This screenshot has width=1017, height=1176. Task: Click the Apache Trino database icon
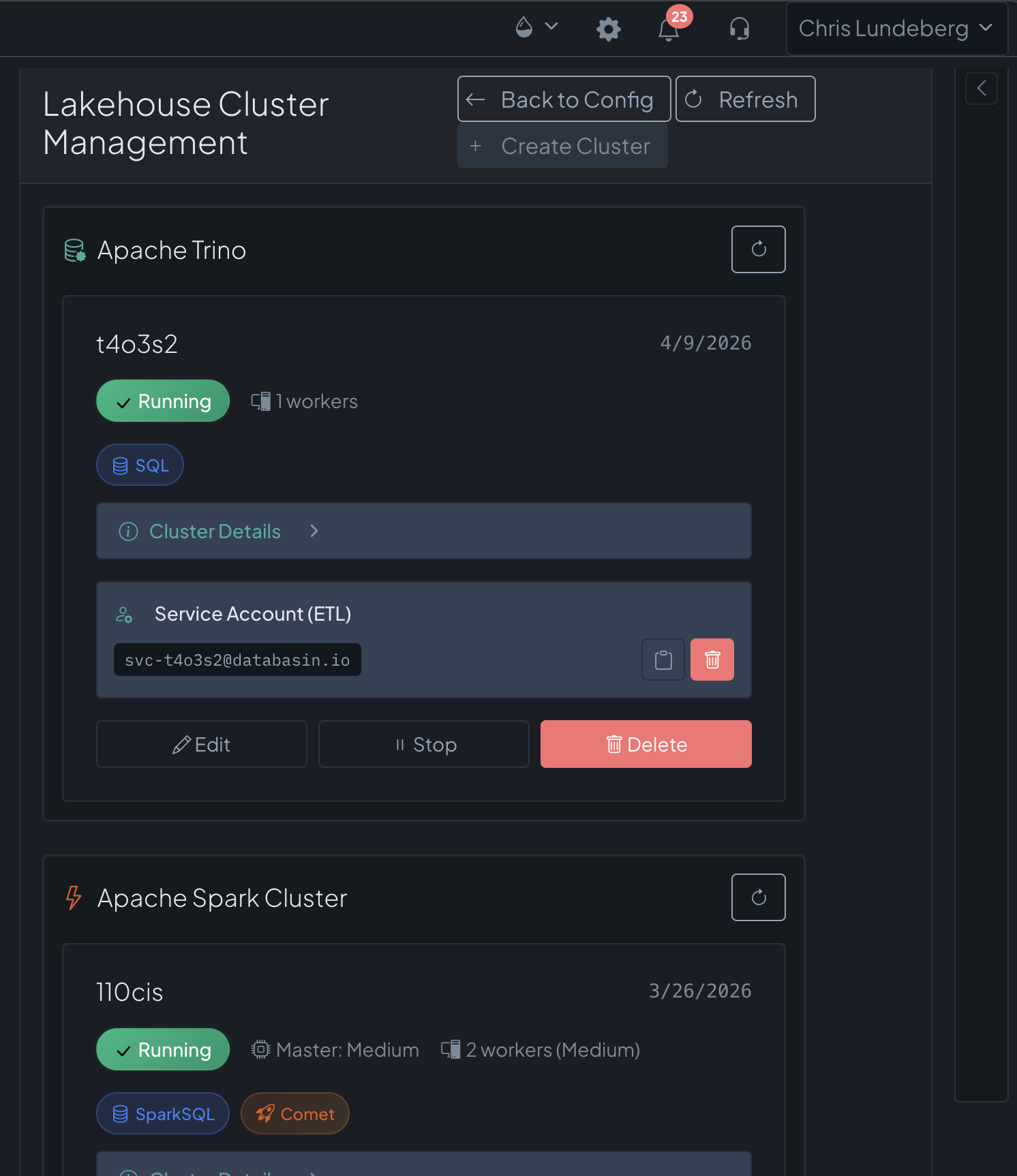[75, 250]
